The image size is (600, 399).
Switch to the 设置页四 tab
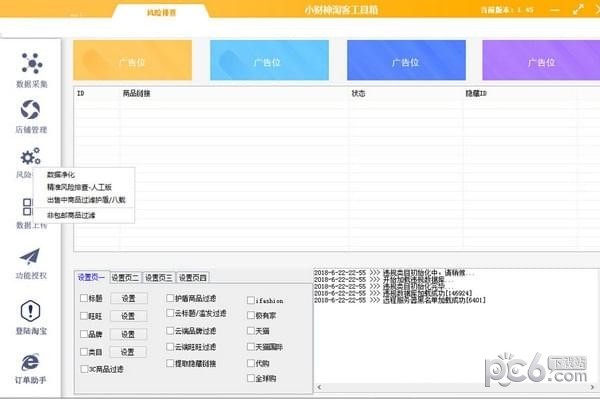(x=193, y=278)
